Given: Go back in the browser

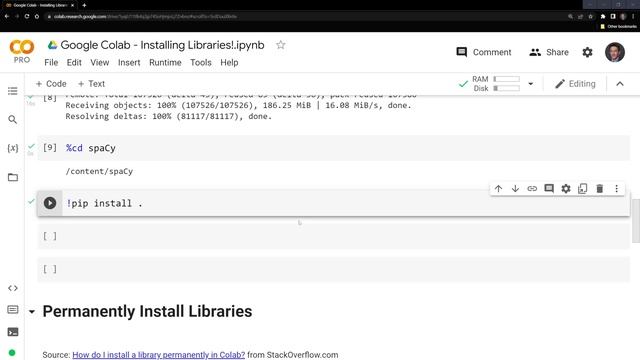Looking at the screenshot, I should [x=7, y=16].
